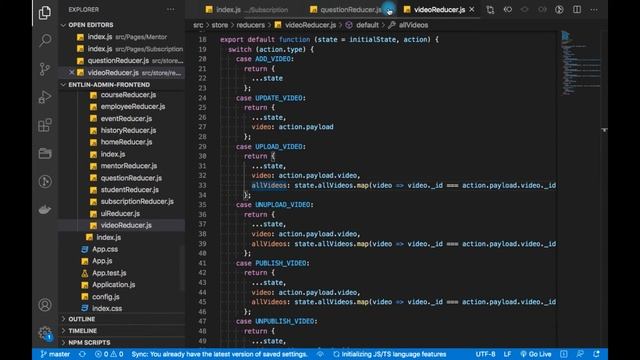Click UPLOAD_VIDEO case in code

(279, 147)
